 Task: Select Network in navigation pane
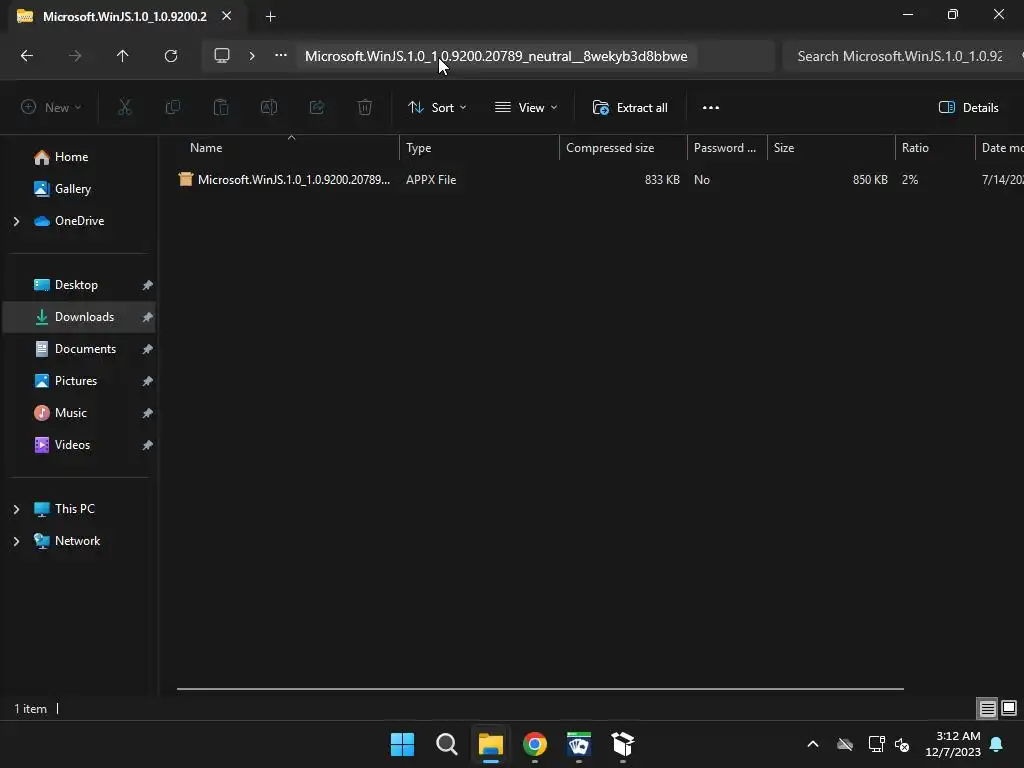(77, 541)
